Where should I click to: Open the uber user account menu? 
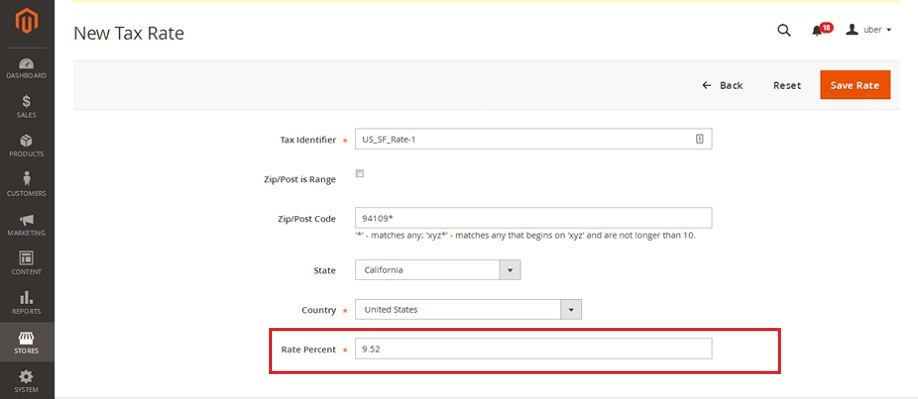[869, 30]
